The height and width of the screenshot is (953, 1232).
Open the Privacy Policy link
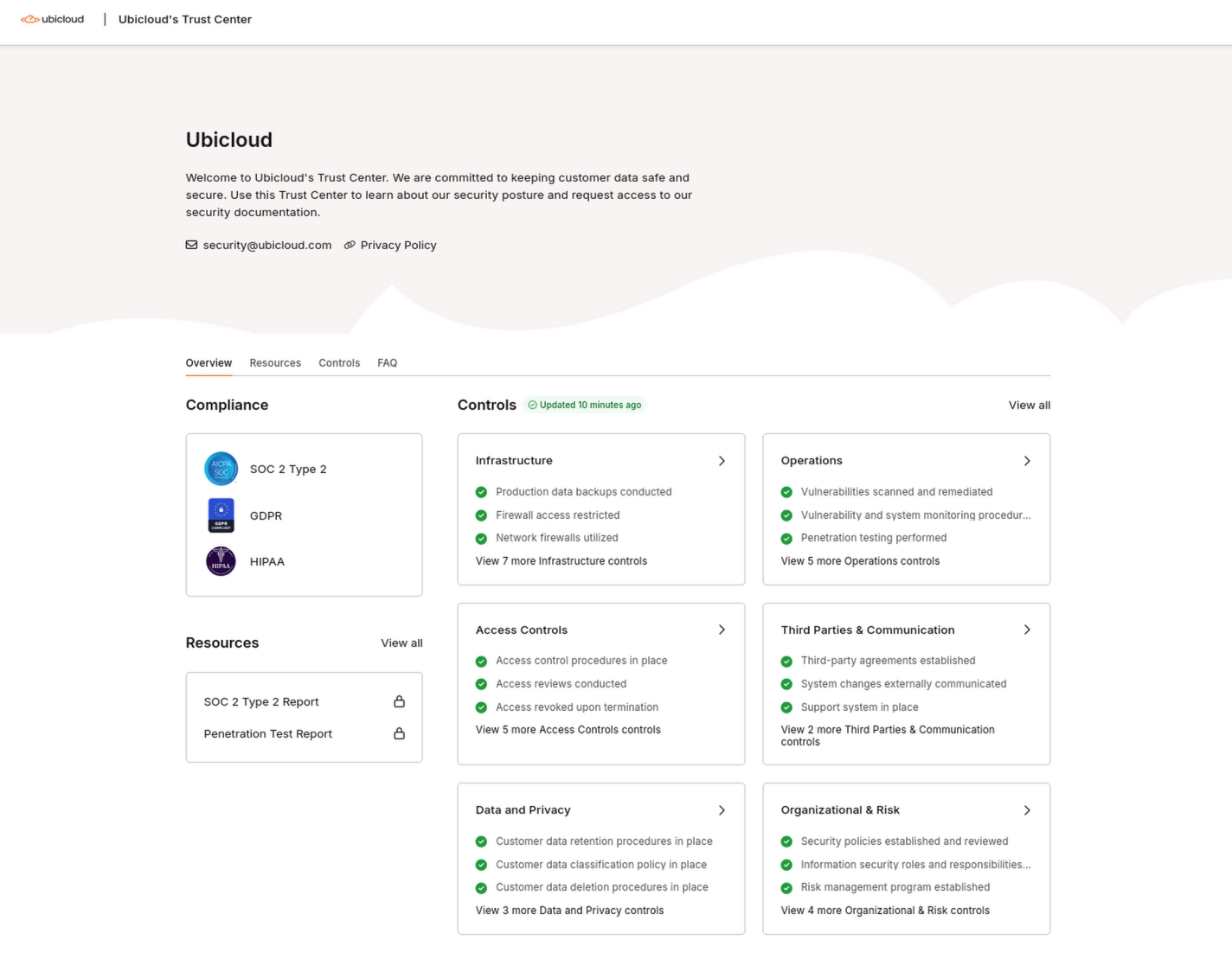(398, 246)
